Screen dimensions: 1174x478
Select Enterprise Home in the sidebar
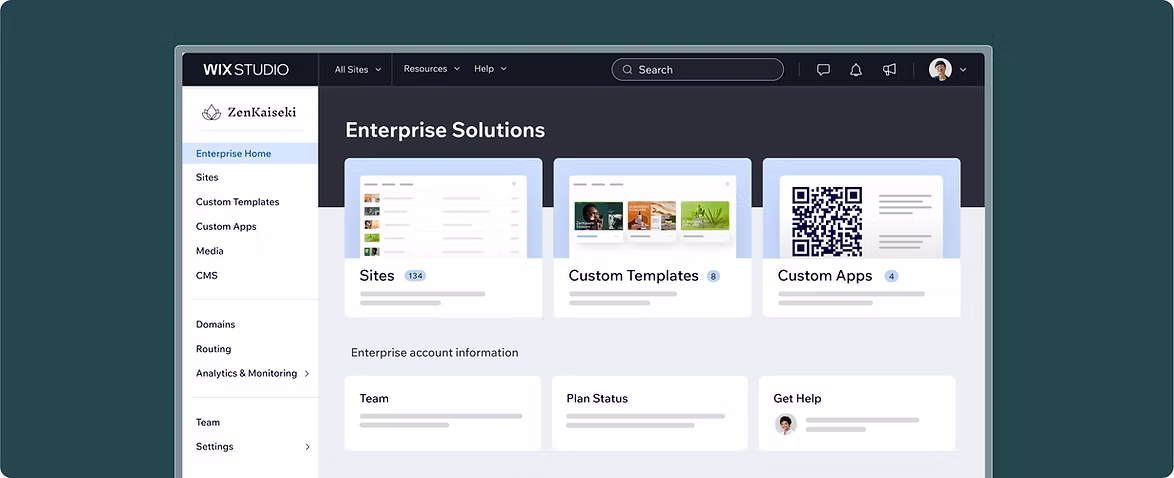(x=233, y=153)
